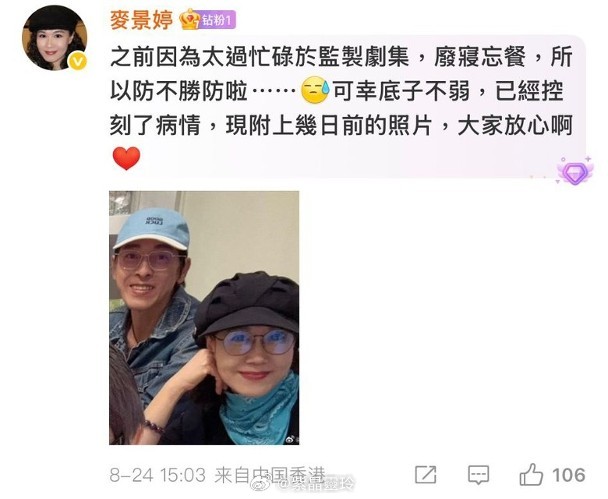Open the purple diamond wings badge

(x=575, y=171)
